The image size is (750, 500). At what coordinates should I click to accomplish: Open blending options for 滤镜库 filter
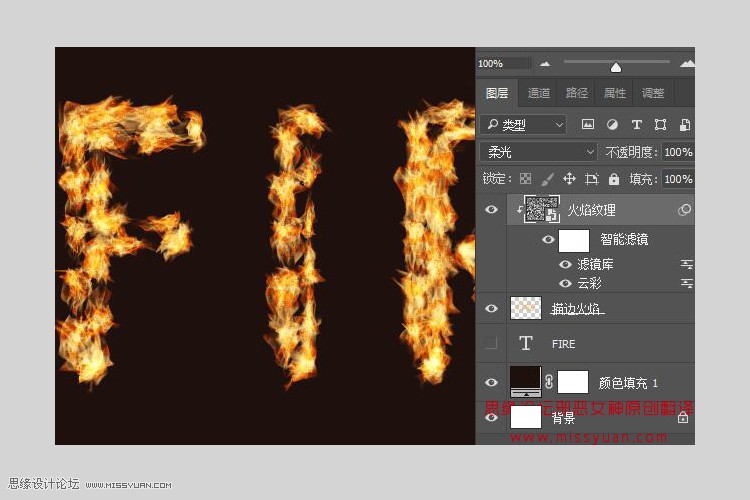686,264
